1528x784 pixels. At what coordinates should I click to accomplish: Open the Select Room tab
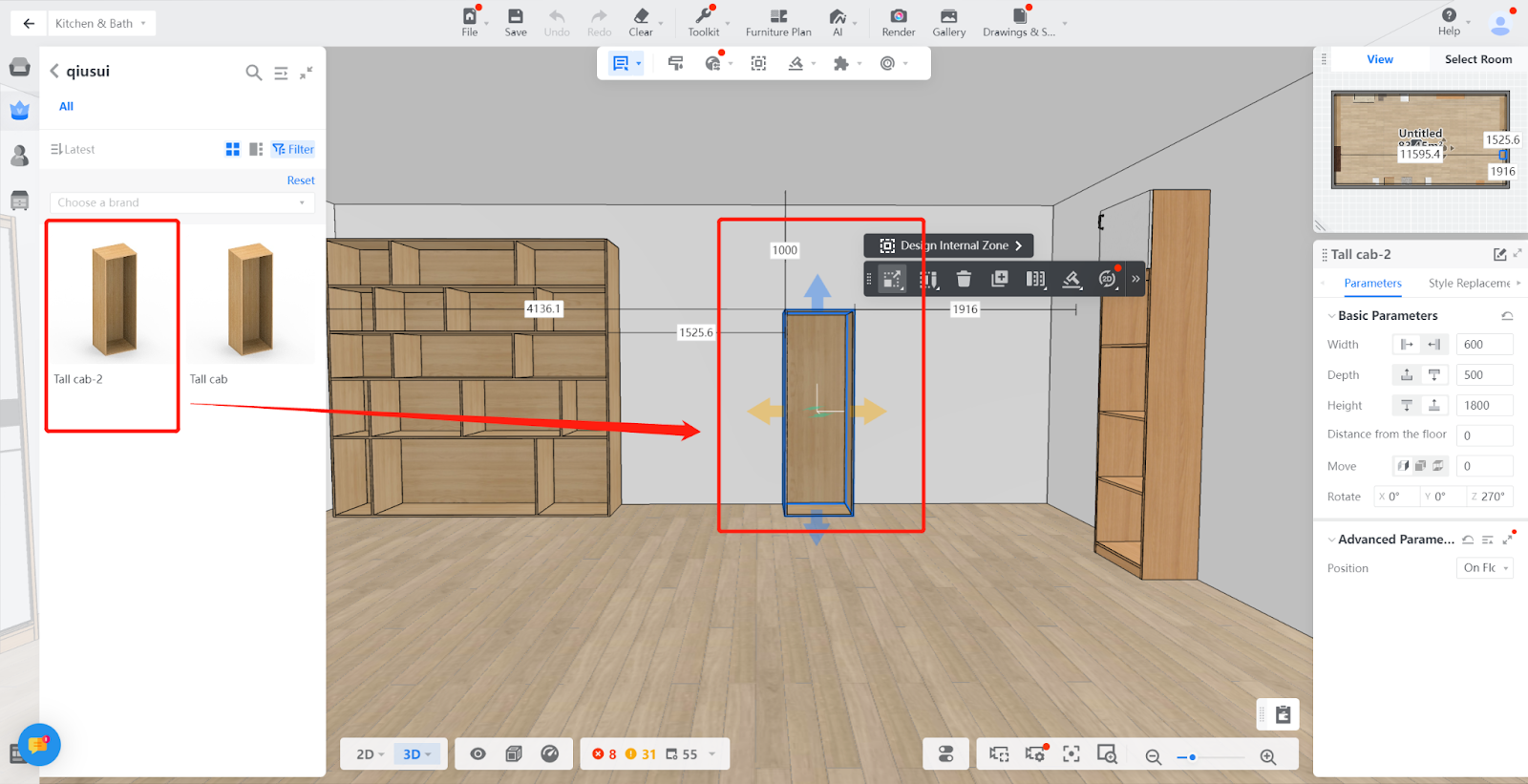click(1477, 59)
